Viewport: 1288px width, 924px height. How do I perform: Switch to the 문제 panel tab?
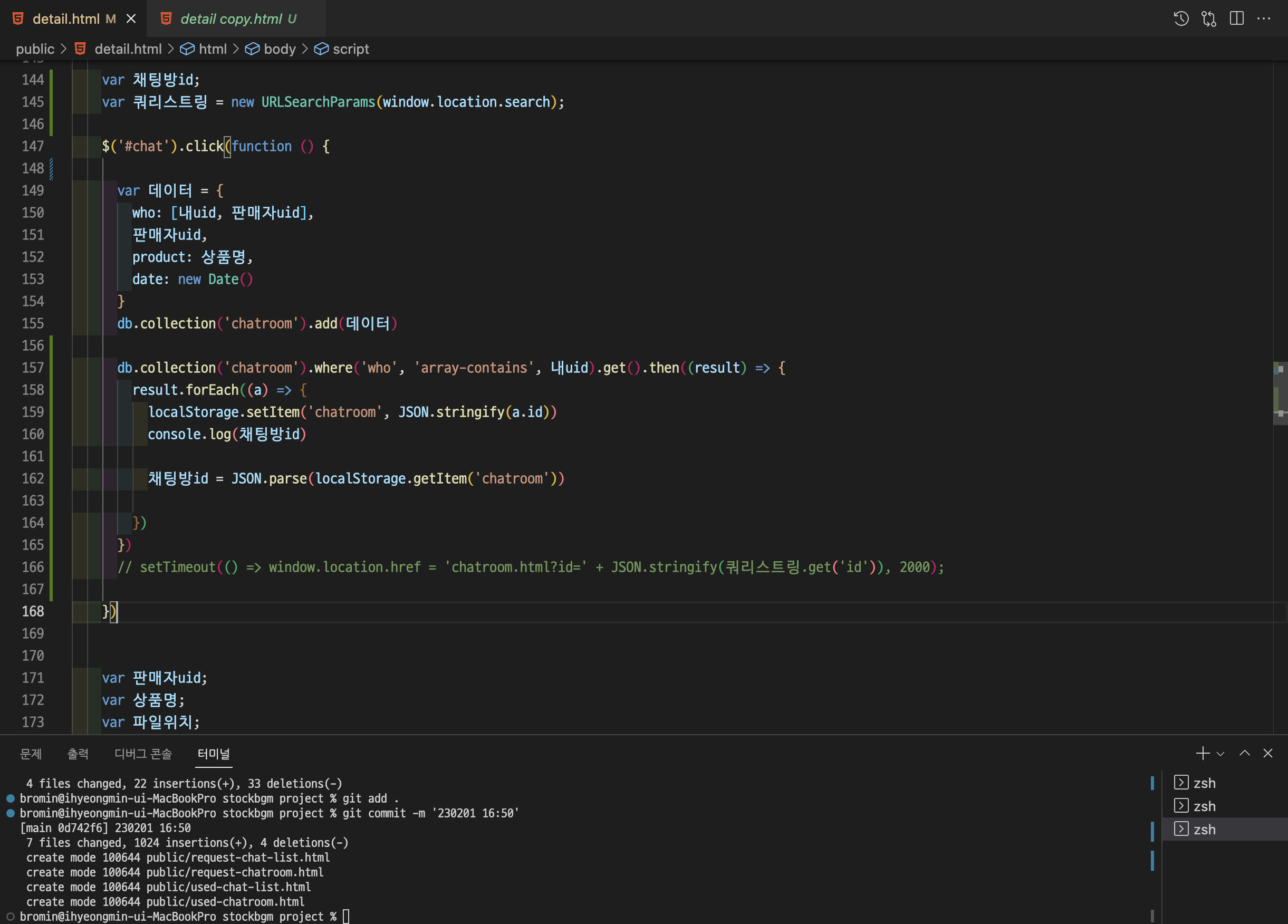click(x=31, y=753)
